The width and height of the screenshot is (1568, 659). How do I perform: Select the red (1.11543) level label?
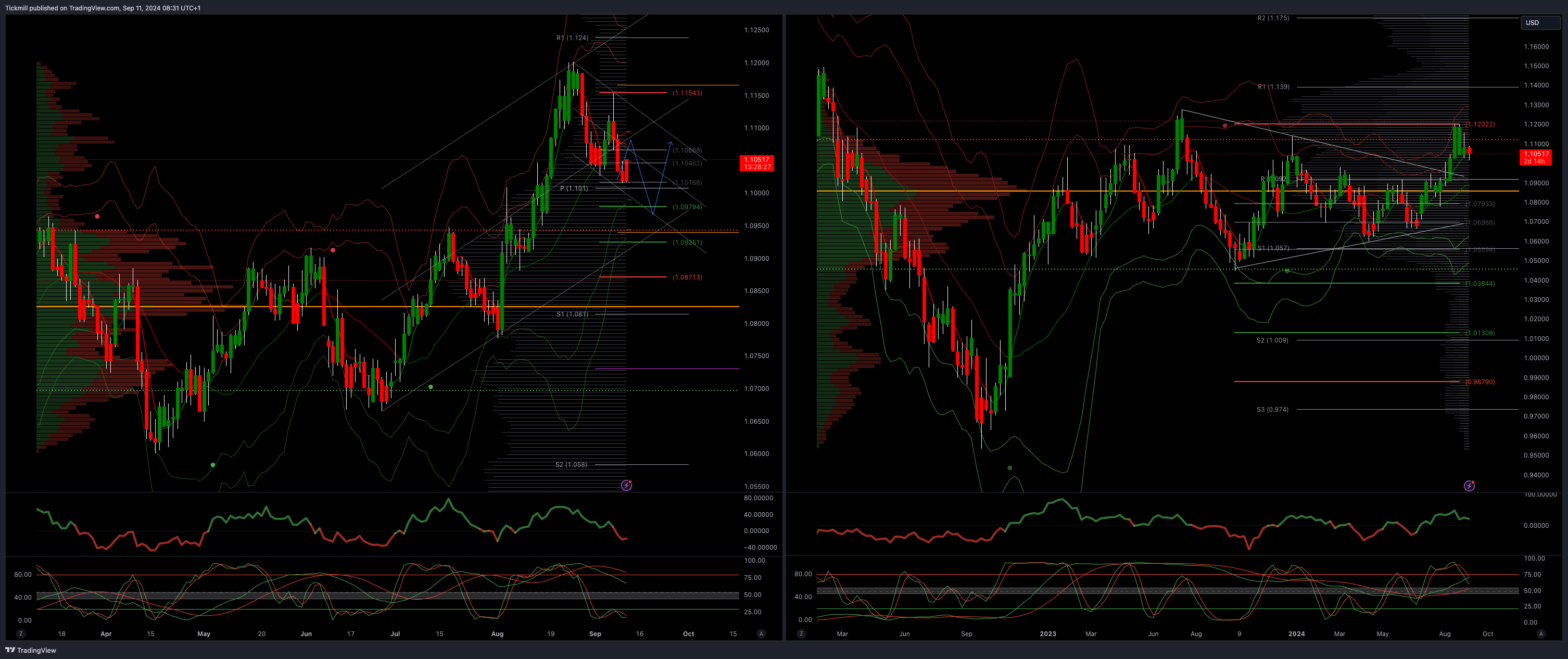(687, 93)
